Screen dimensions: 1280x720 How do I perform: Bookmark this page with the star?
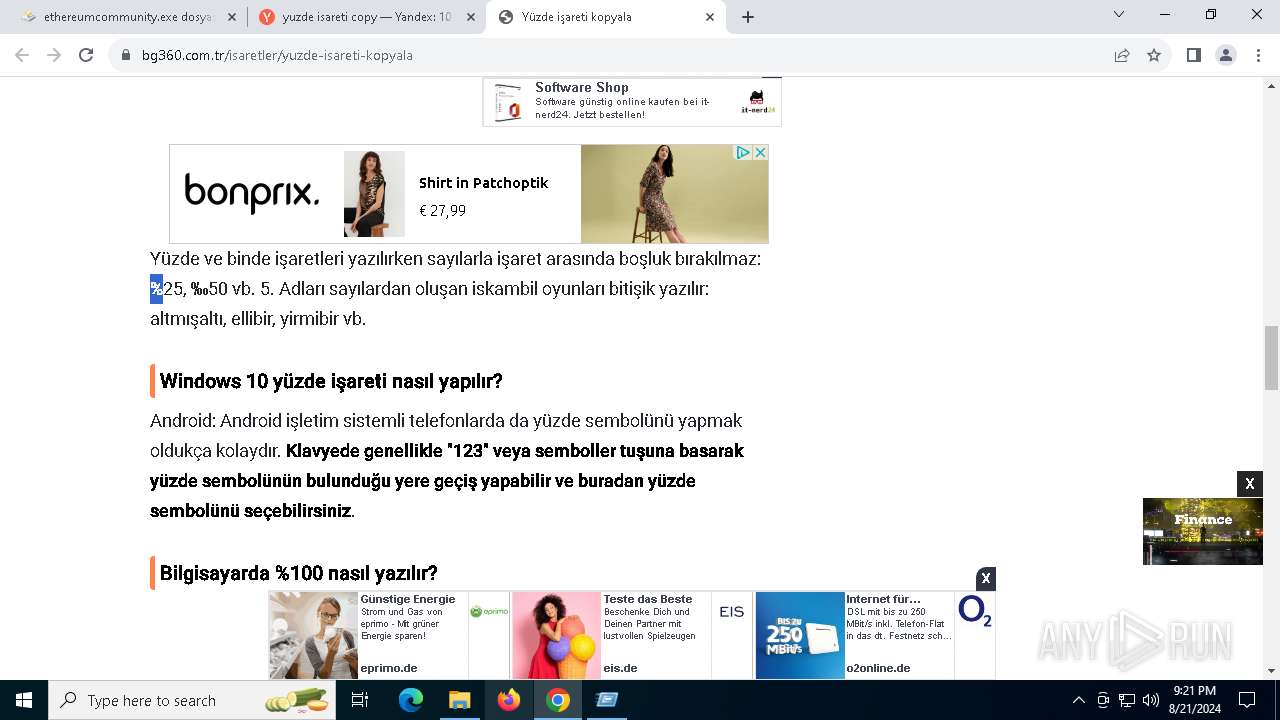point(1154,55)
